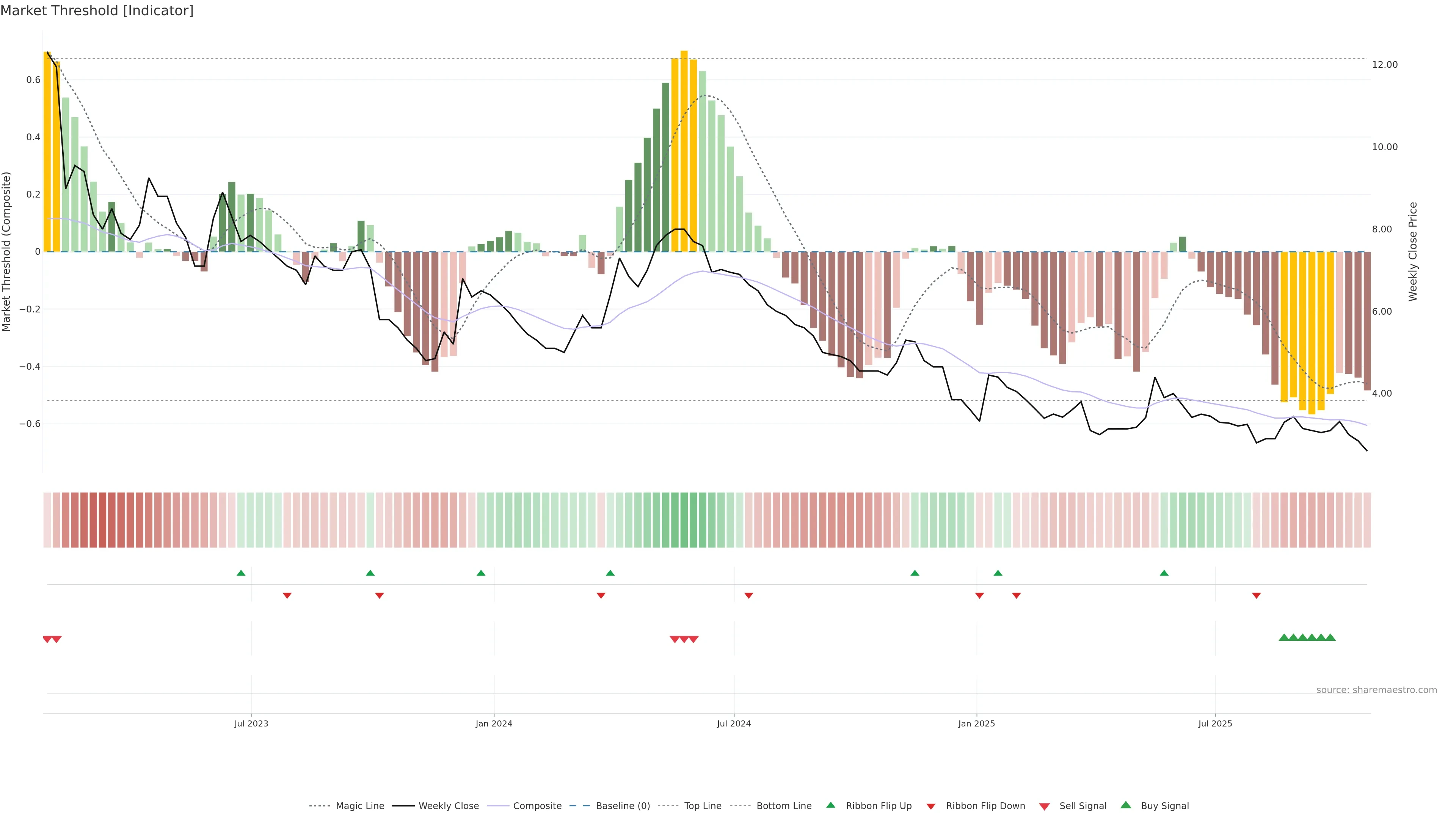Click the Weekly Close legend entry
This screenshot has width=1456, height=819.
[448, 806]
